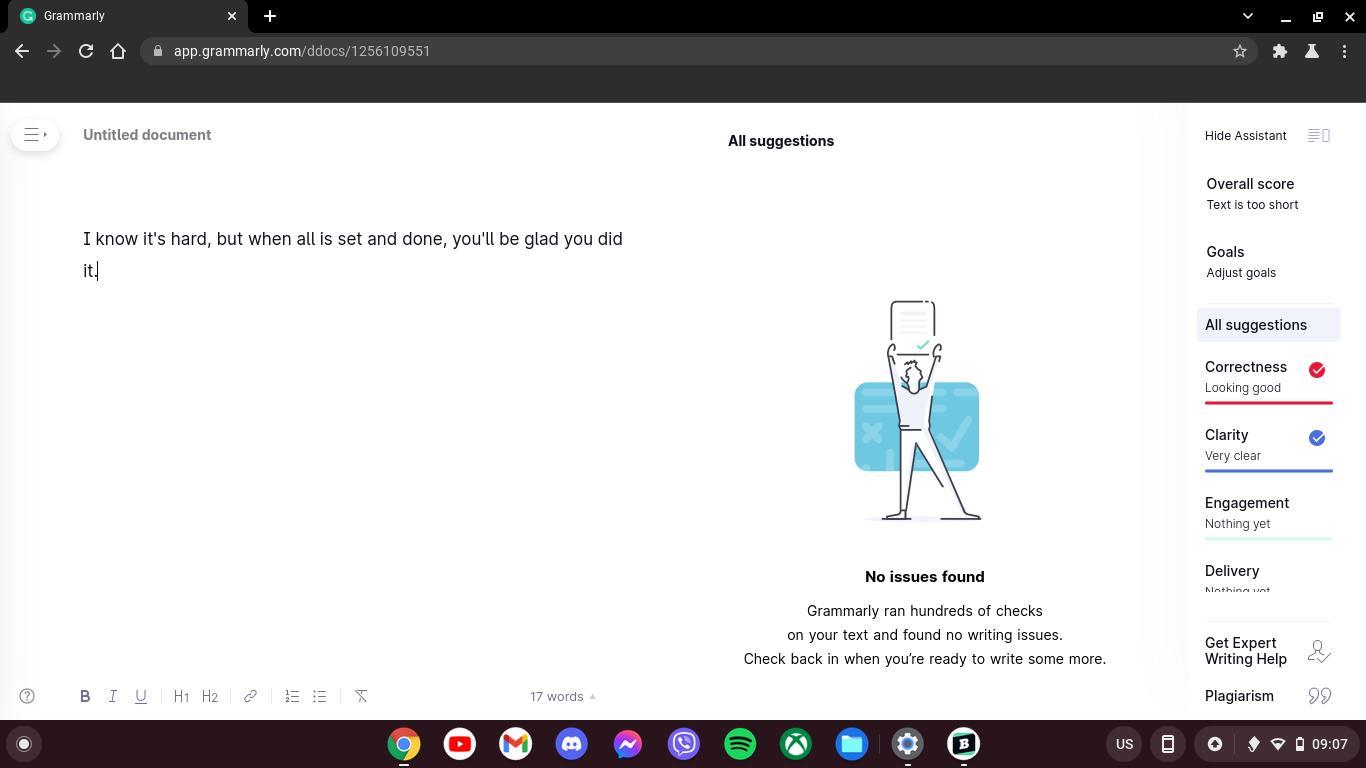This screenshot has width=1366, height=768.
Task: Open YouTube from the shelf
Action: coord(460,744)
